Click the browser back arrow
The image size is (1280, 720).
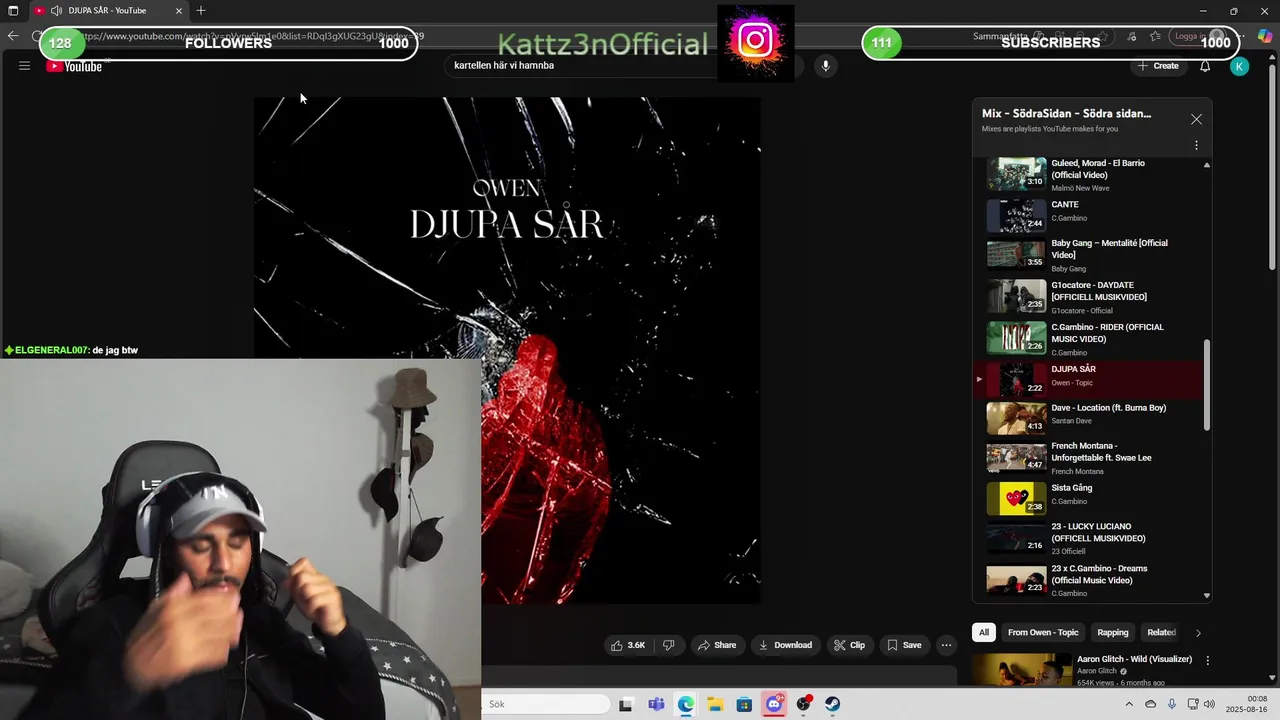(x=13, y=36)
